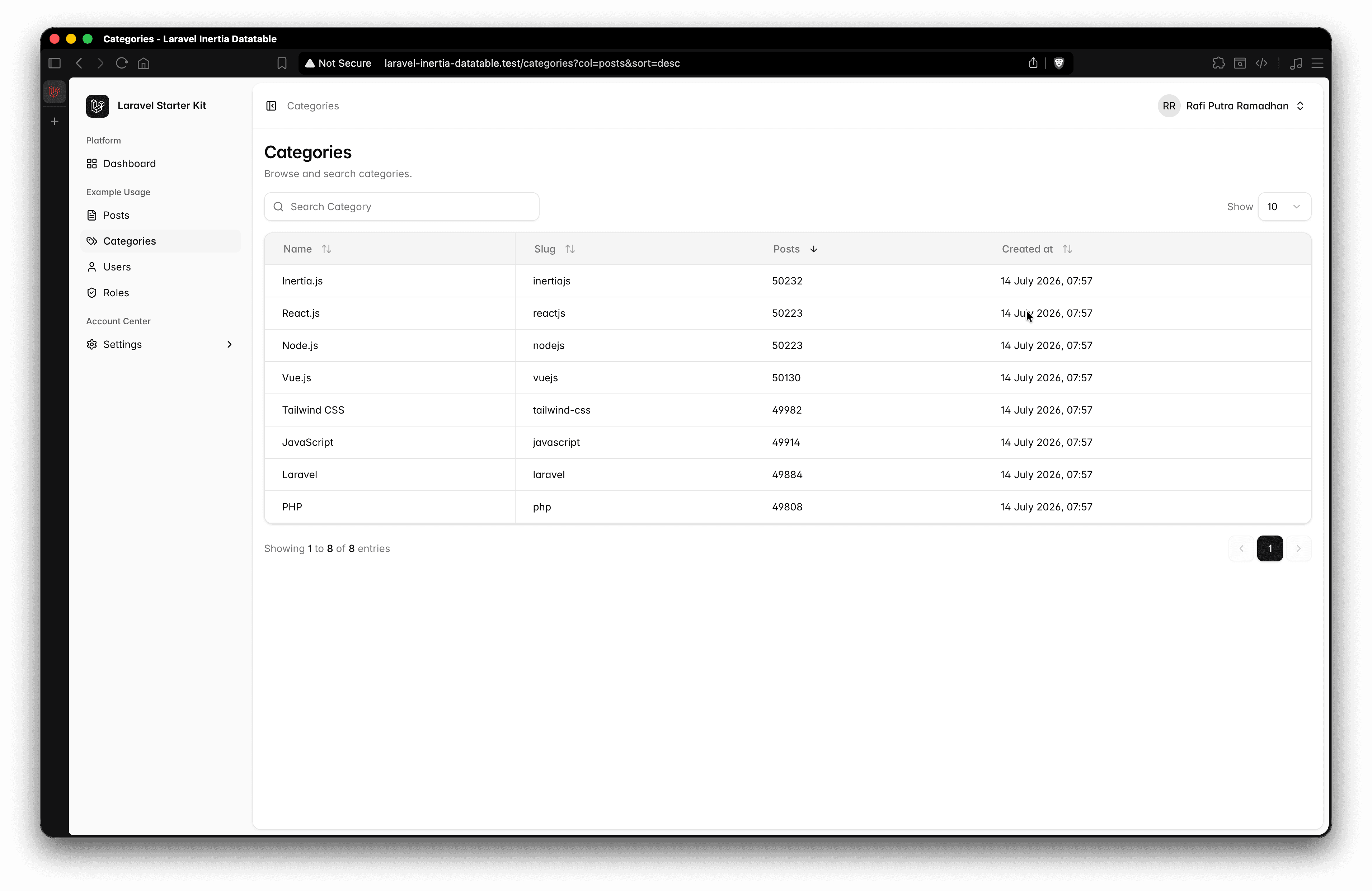Viewport: 1372px width, 891px height.
Task: Click the React.js name cell
Action: [300, 313]
